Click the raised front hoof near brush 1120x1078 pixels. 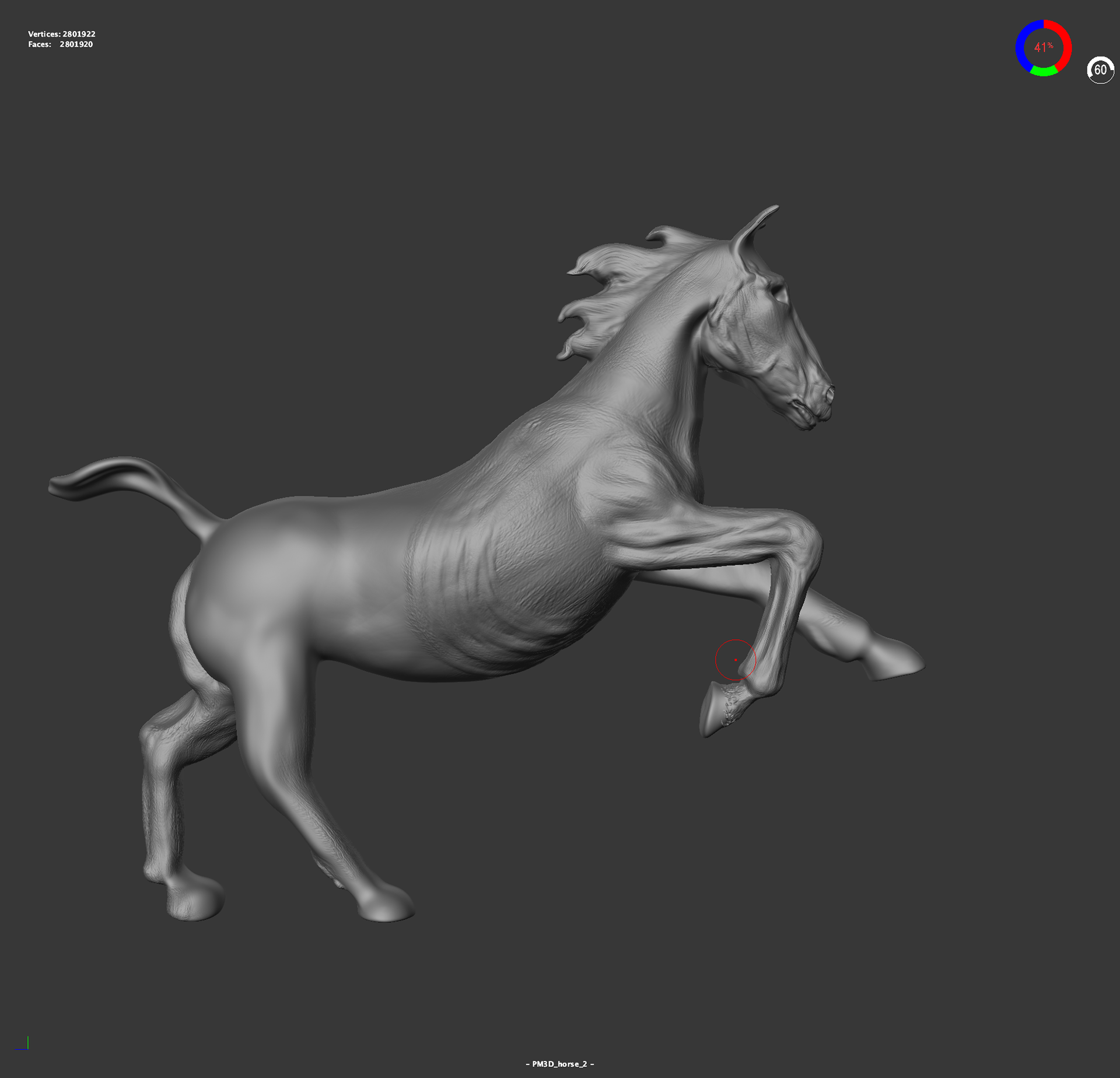tap(713, 709)
